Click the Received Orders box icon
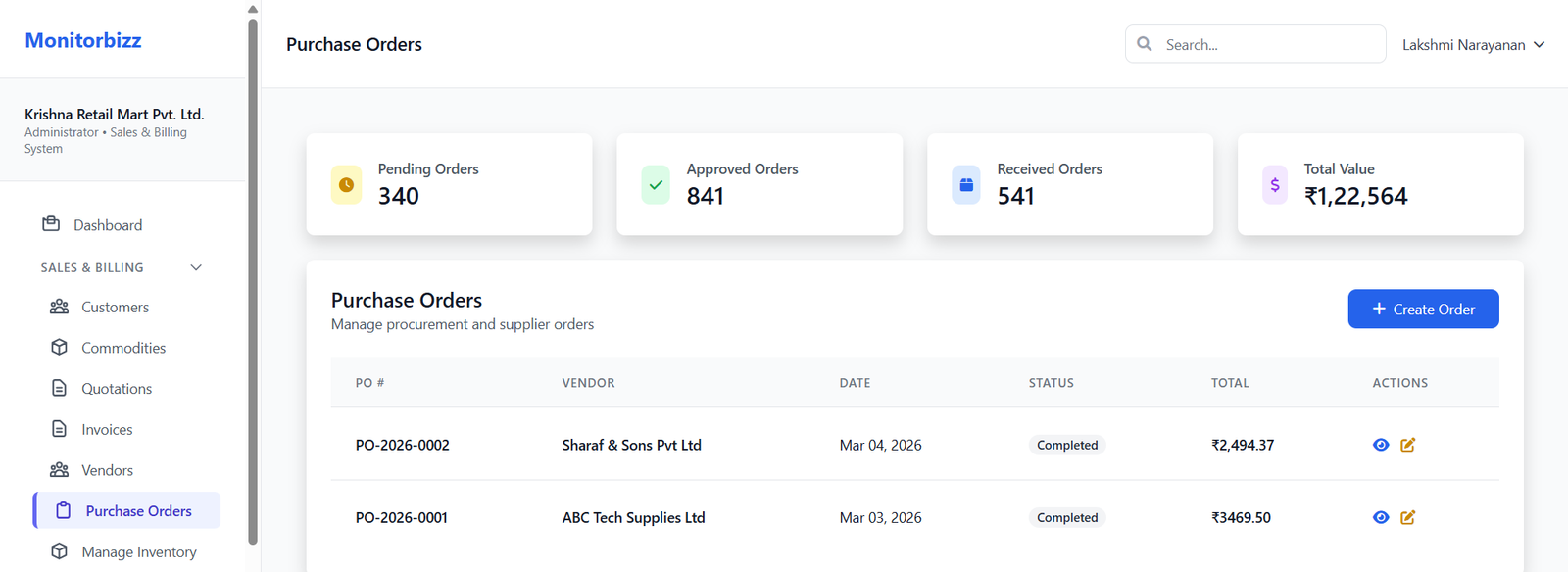The image size is (1568, 572). [x=966, y=184]
